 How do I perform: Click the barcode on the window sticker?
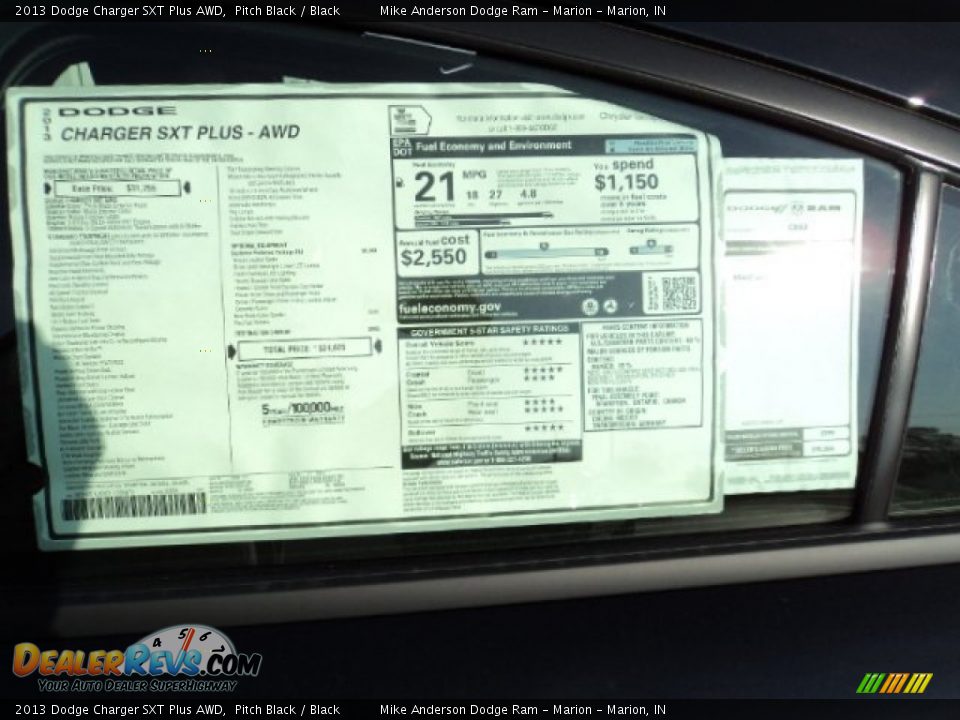pos(133,507)
